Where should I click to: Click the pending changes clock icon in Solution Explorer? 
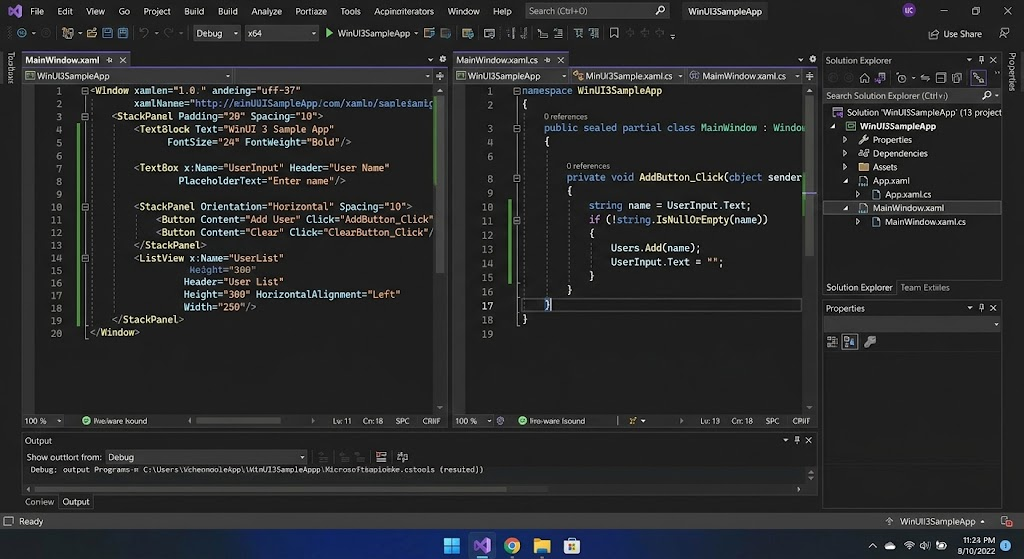[901, 78]
